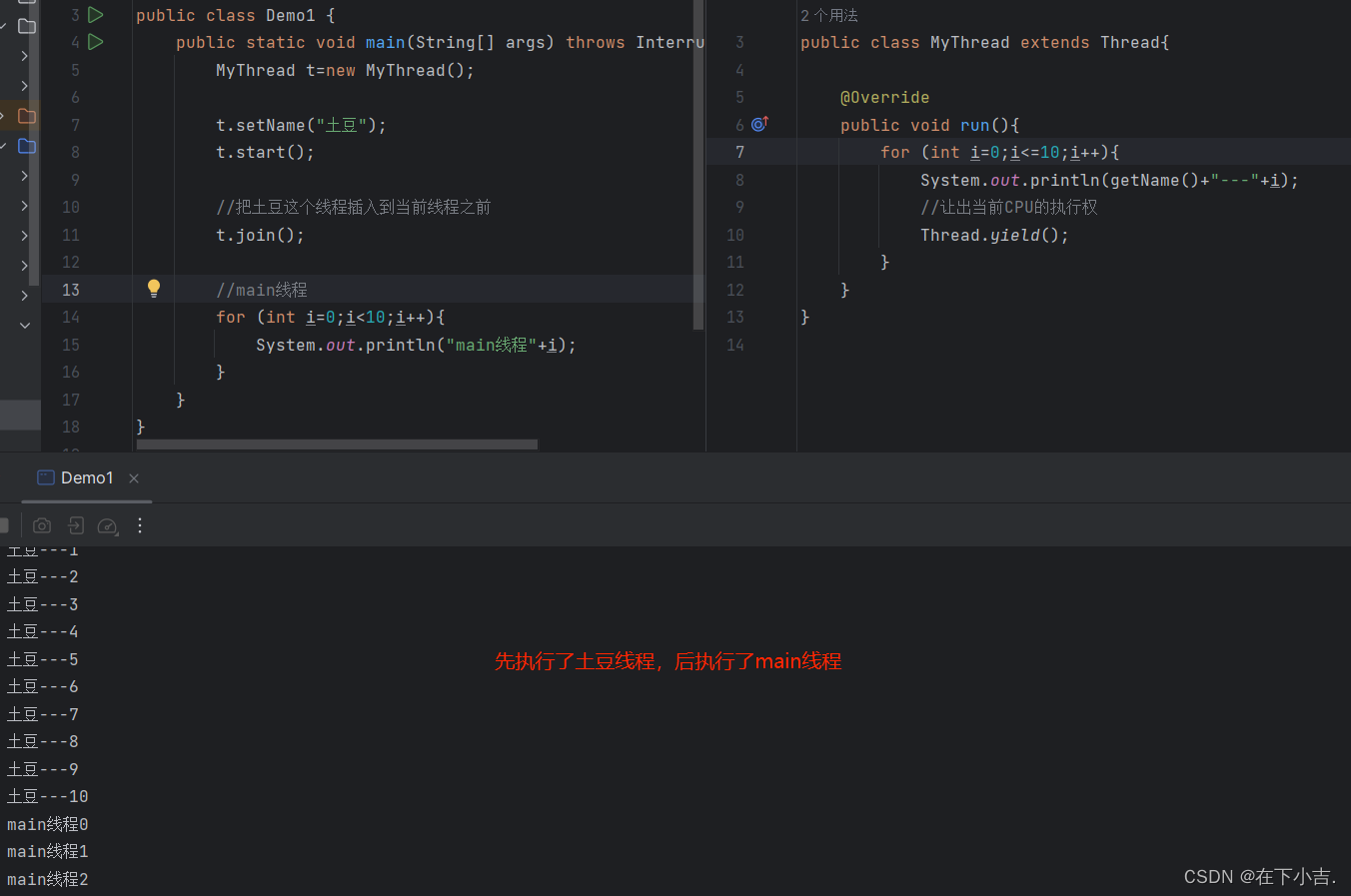The width and height of the screenshot is (1351, 896).
Task: Select the blue folder in the project tree
Action: [27, 146]
